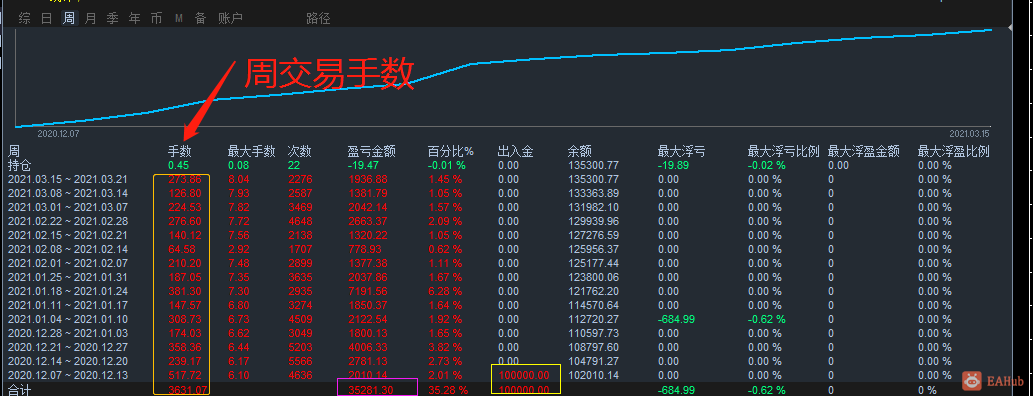Click chart end date 2021.03.15
Screen dimensions: 1033x396
click(970, 133)
